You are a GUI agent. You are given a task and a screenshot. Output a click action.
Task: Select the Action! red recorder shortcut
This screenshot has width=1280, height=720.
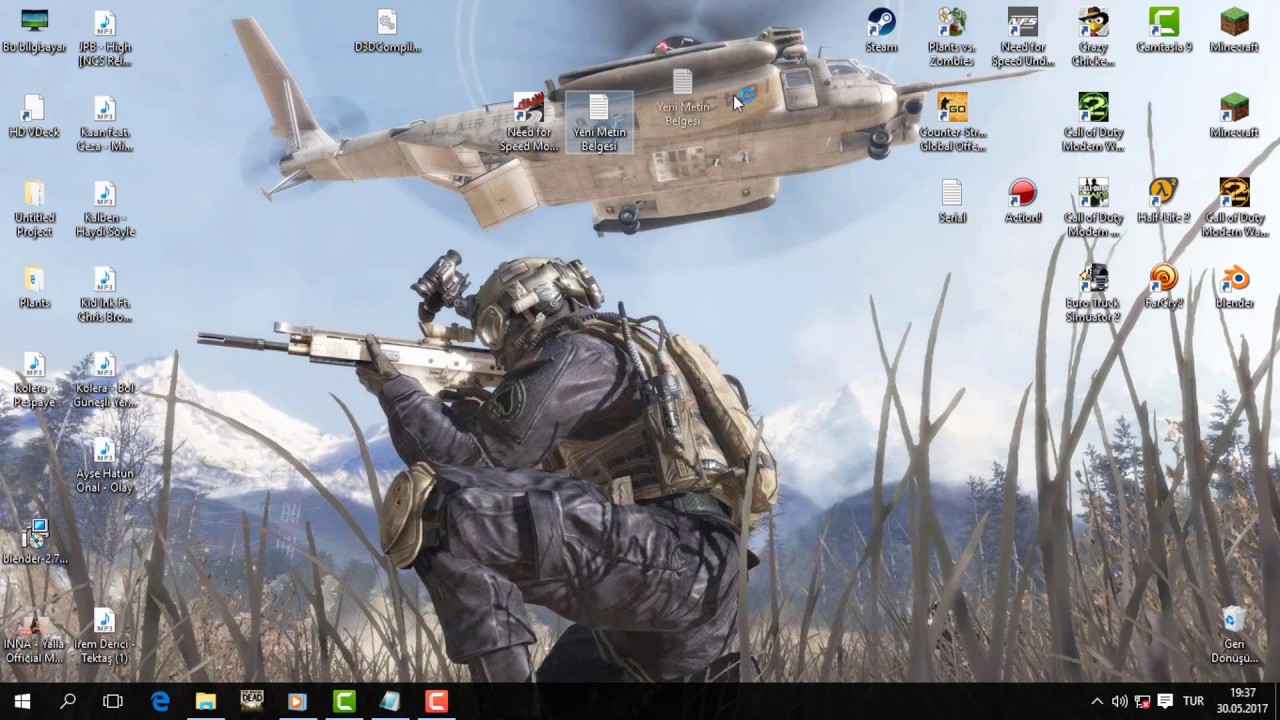tap(1023, 201)
